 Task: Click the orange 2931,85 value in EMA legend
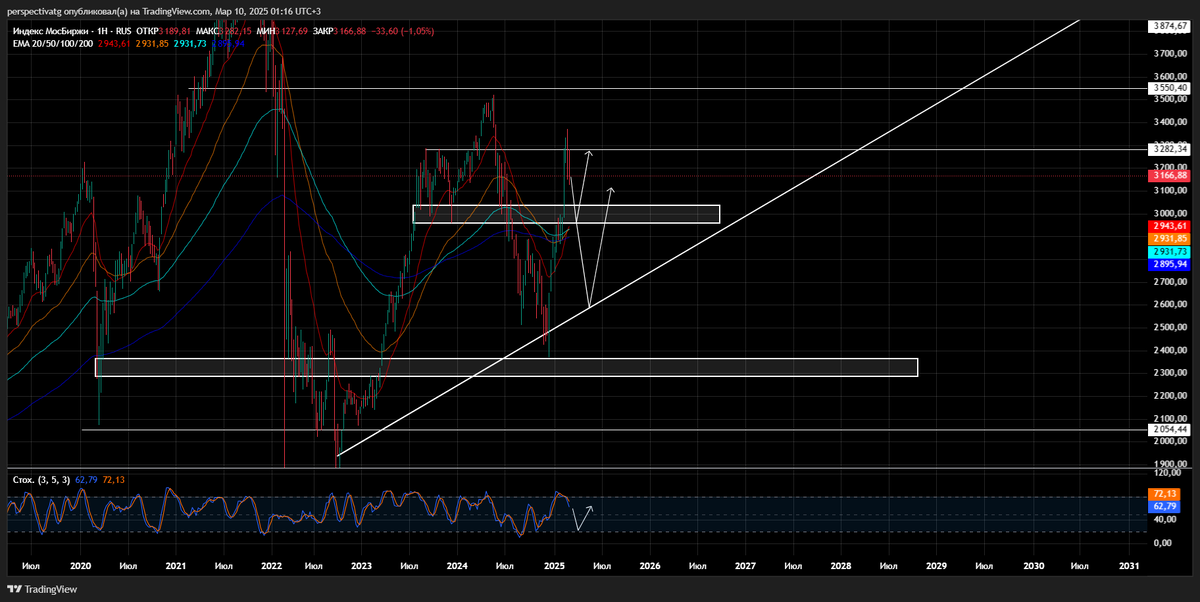pyautogui.click(x=152, y=44)
